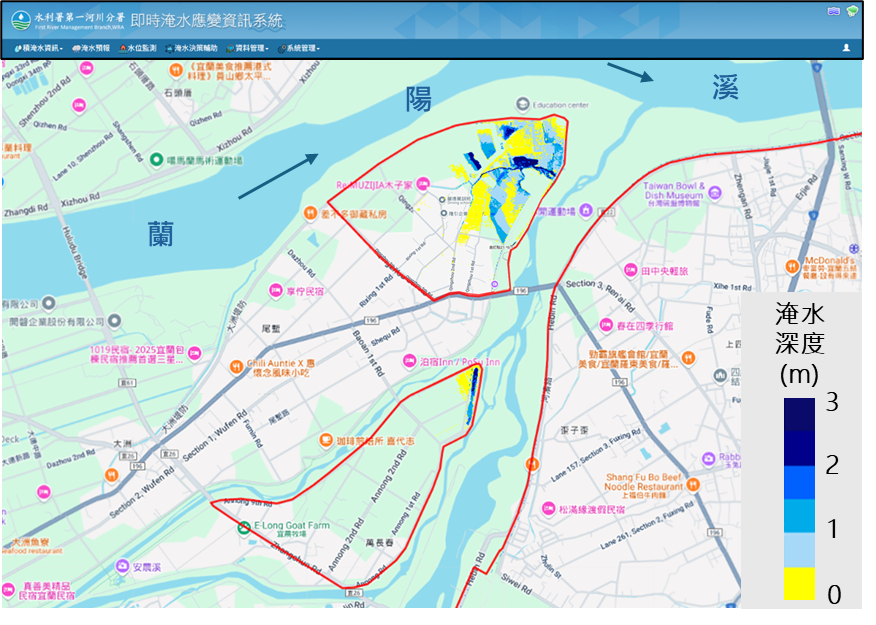Open the user account icon
876x625 pixels.
tap(846, 47)
